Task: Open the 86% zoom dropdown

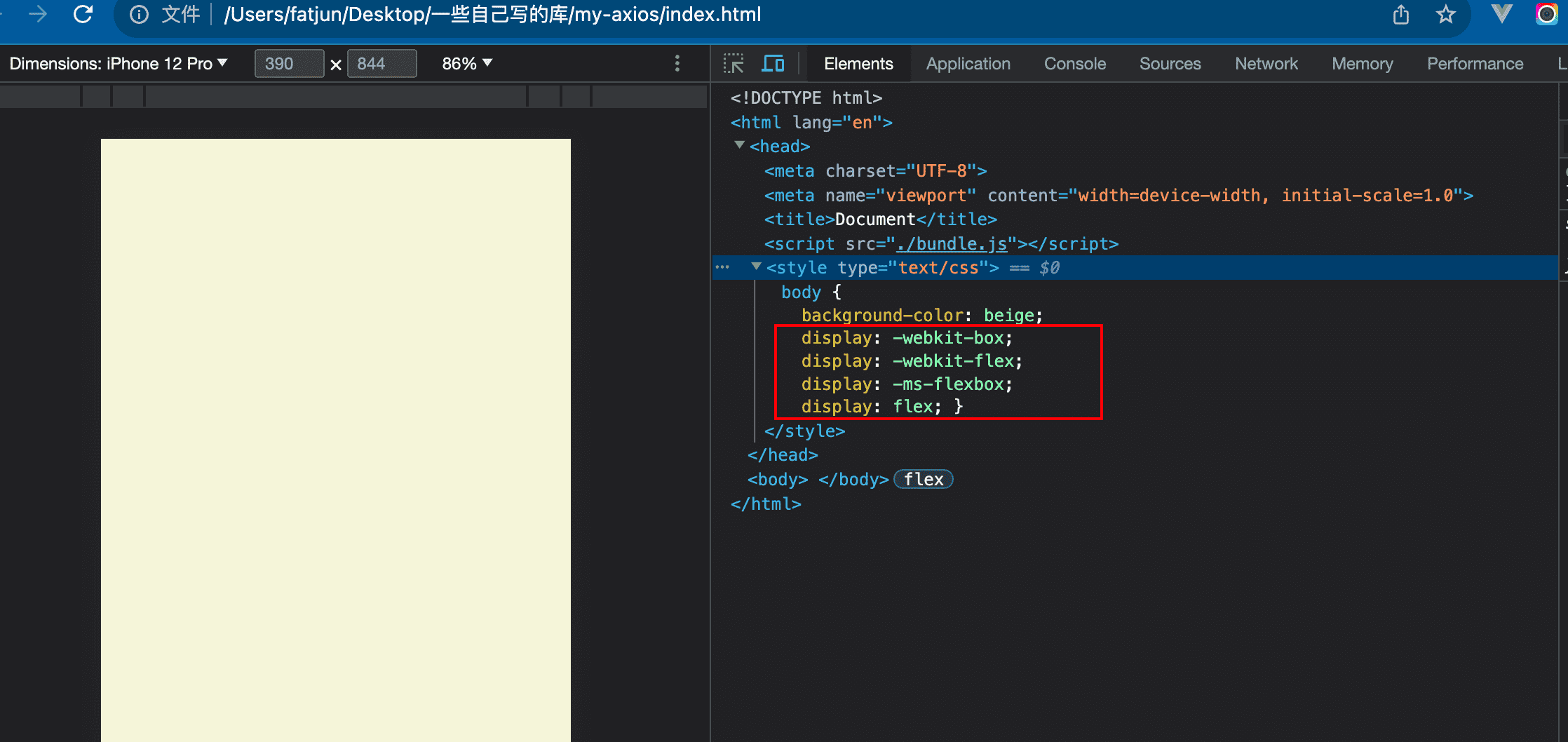Action: [467, 64]
